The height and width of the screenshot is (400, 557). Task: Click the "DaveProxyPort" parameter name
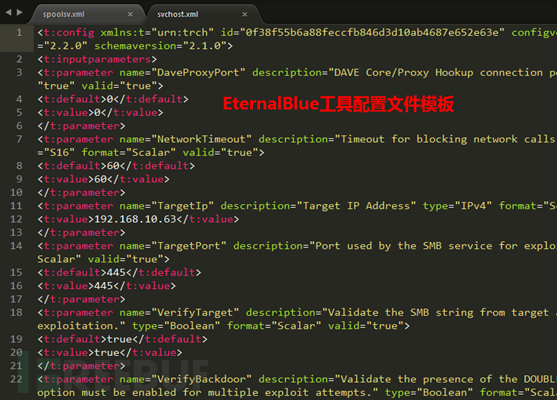(x=198, y=72)
